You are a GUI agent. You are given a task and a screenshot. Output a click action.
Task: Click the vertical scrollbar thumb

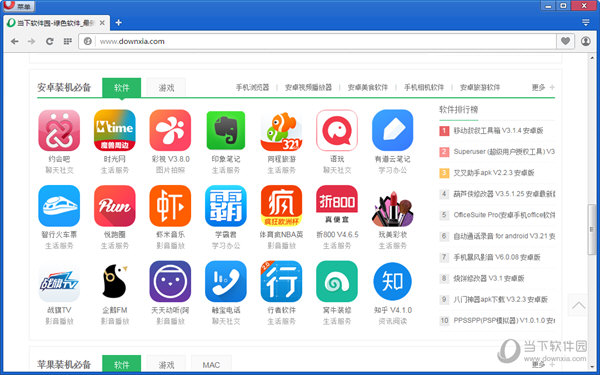click(592, 230)
